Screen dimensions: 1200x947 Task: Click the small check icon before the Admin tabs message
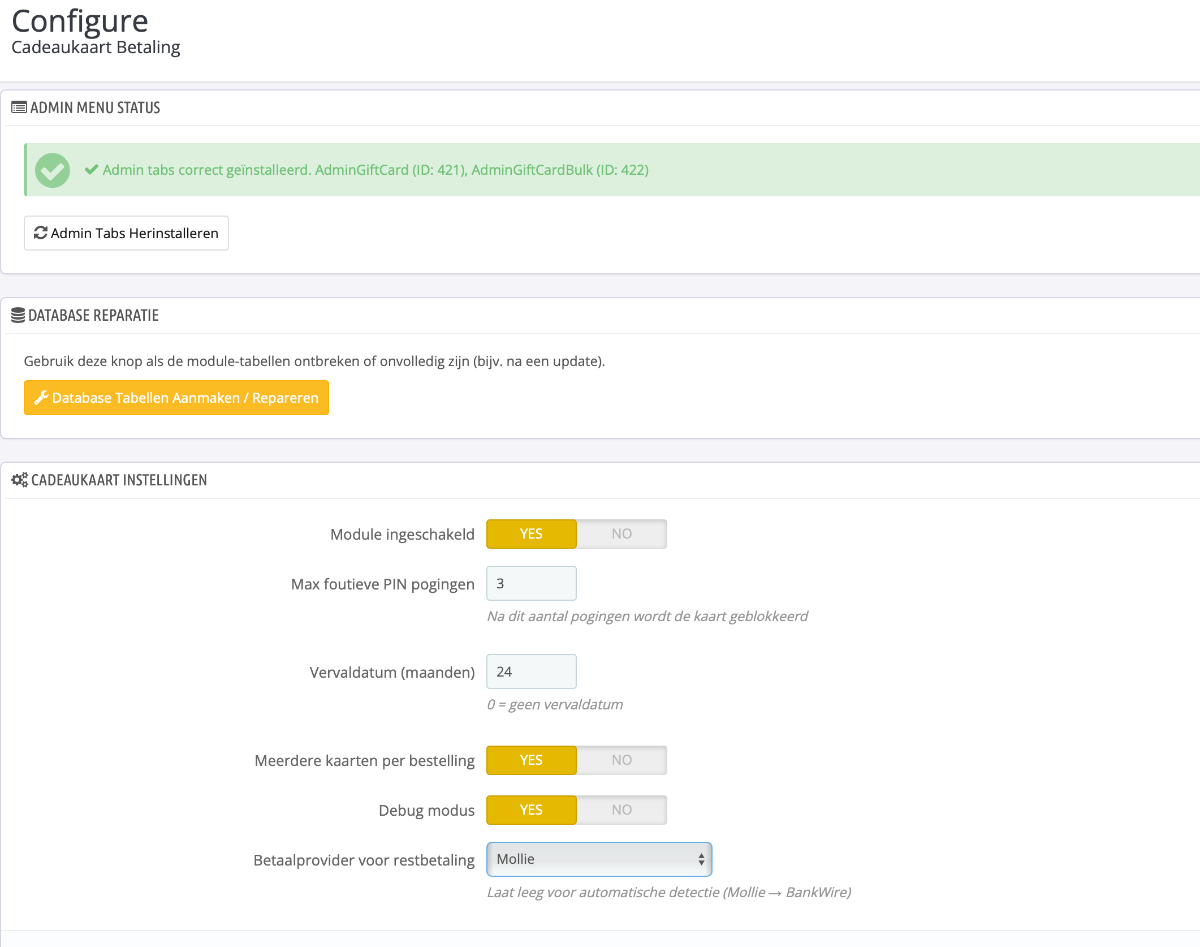coord(91,170)
